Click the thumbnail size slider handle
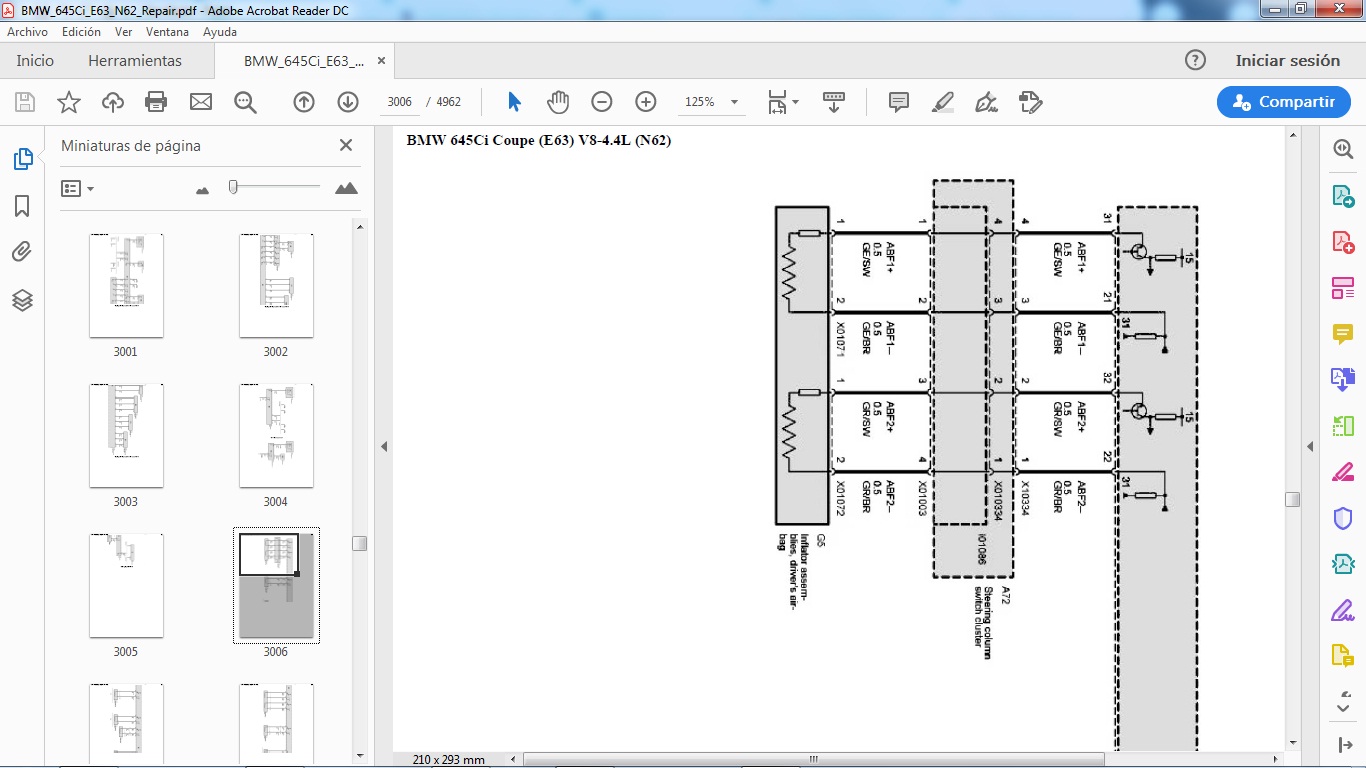The width and height of the screenshot is (1366, 768). click(x=233, y=186)
